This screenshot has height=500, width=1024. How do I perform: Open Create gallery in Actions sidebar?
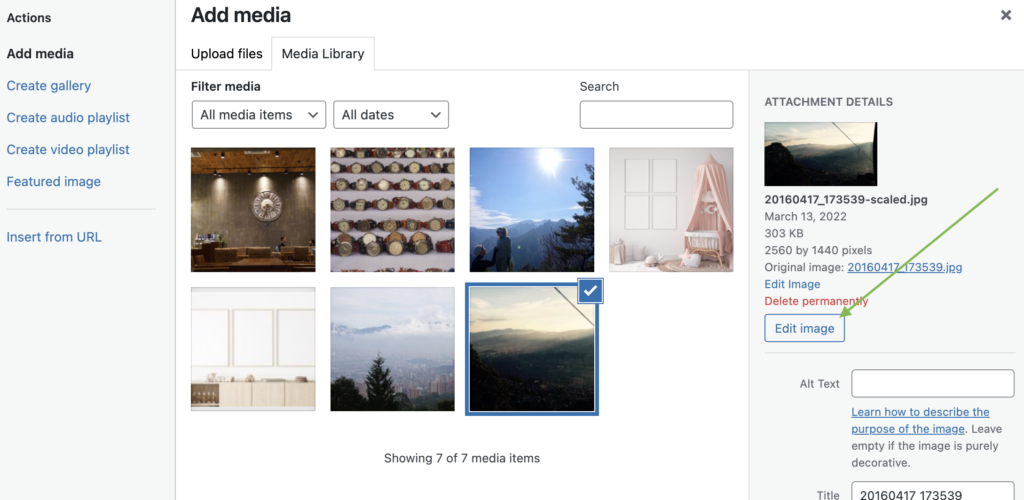coord(48,86)
